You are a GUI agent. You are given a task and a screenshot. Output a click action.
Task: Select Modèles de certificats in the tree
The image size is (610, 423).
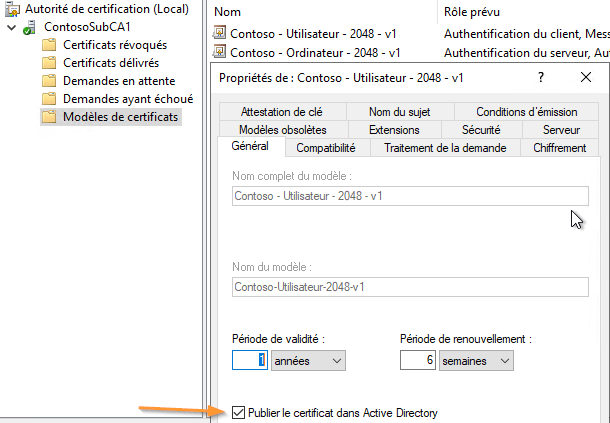click(x=121, y=117)
